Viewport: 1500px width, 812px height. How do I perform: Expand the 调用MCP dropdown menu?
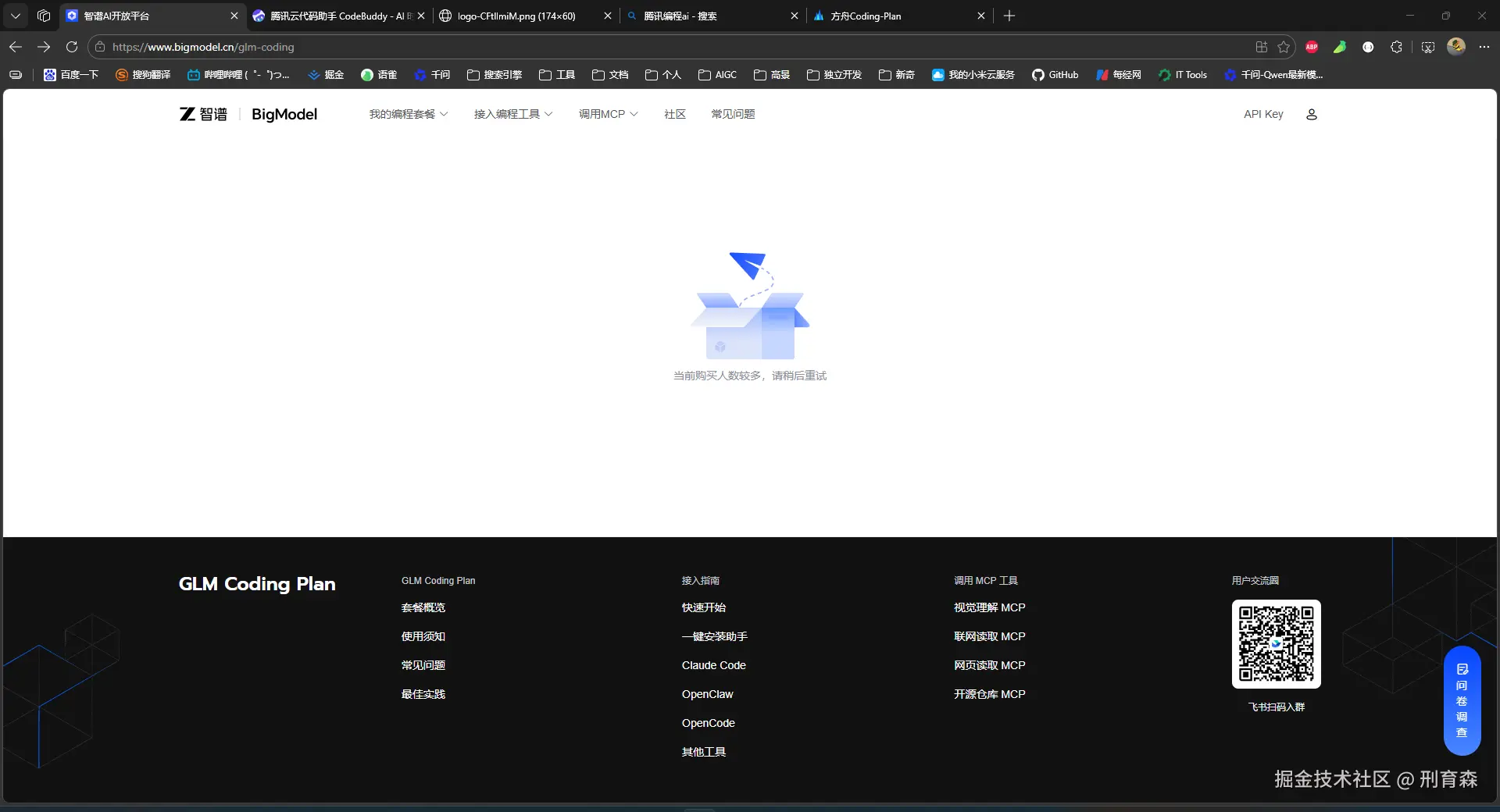click(x=608, y=114)
